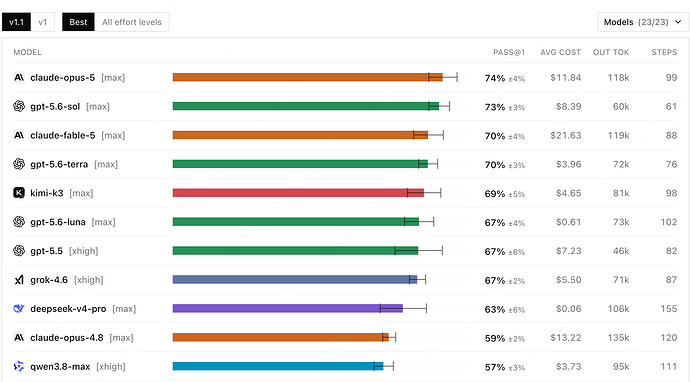690x382 pixels.
Task: Click the Anthropic icon beside claude-opus-5
Action: [x=19, y=77]
